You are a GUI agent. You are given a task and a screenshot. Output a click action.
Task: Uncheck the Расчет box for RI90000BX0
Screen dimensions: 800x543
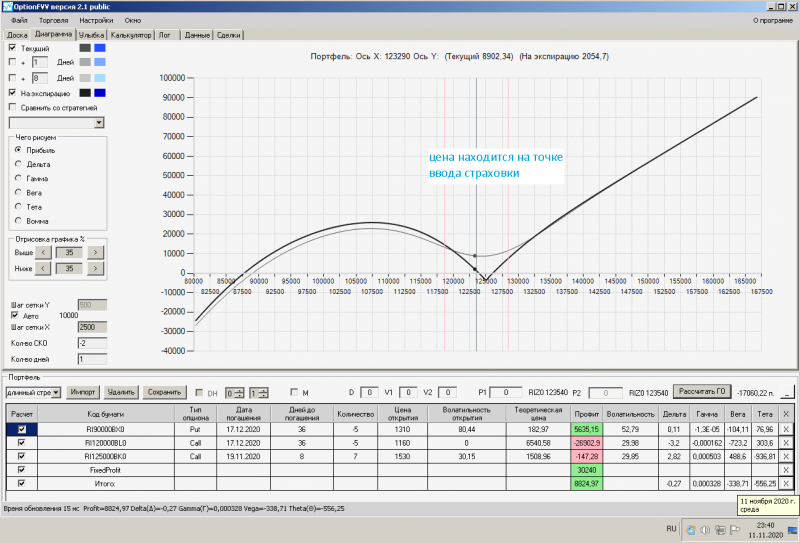click(x=22, y=429)
